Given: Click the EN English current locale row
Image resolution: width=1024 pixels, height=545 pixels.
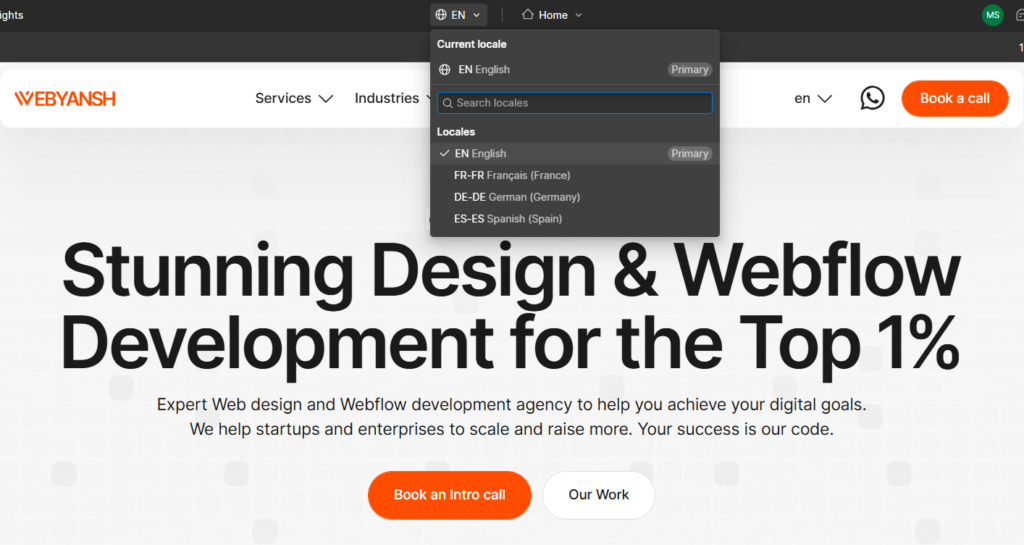Looking at the screenshot, I should tap(575, 70).
